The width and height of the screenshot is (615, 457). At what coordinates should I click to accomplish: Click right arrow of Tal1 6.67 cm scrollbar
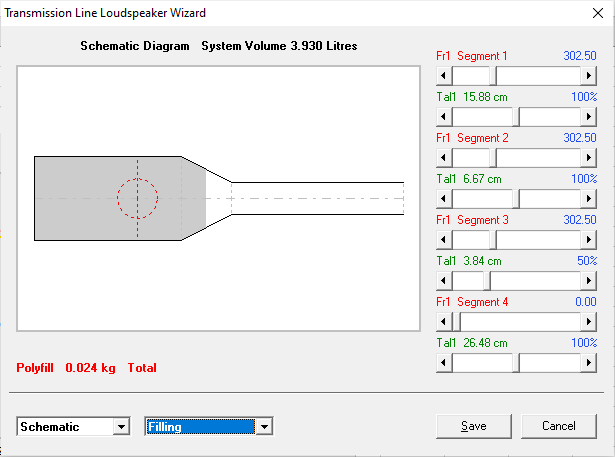[x=588, y=198]
